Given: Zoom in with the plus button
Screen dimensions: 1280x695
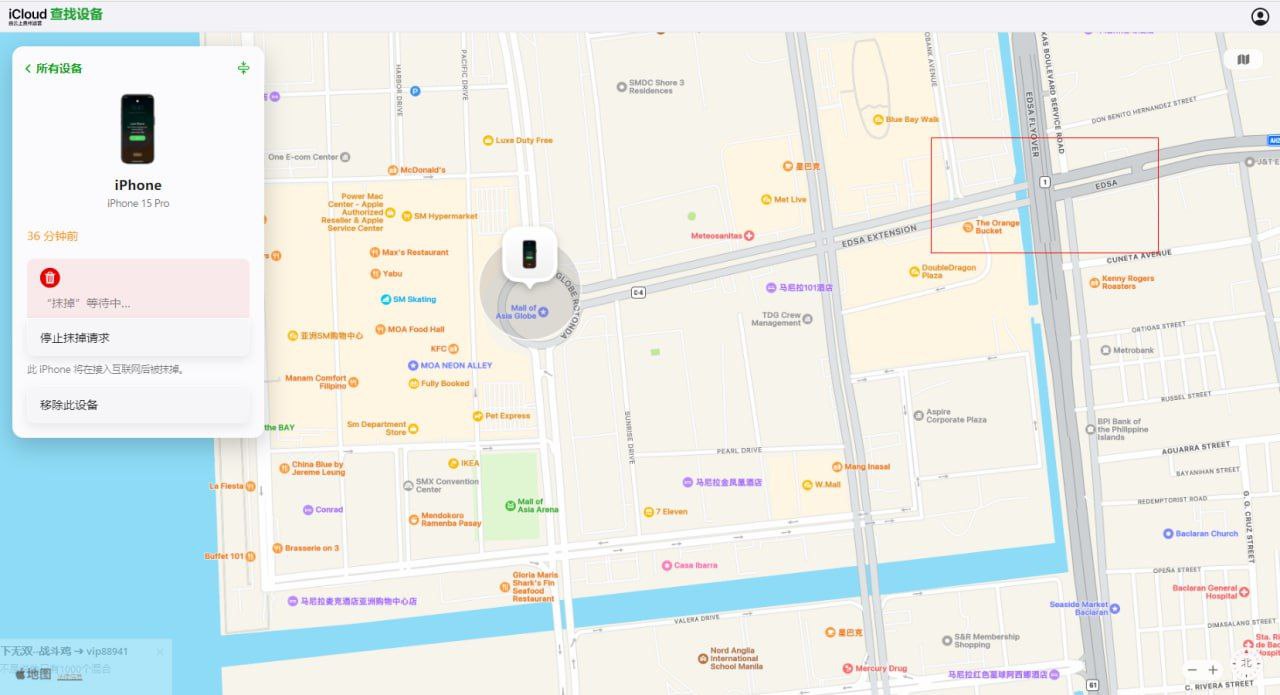Looking at the screenshot, I should (x=1213, y=669).
